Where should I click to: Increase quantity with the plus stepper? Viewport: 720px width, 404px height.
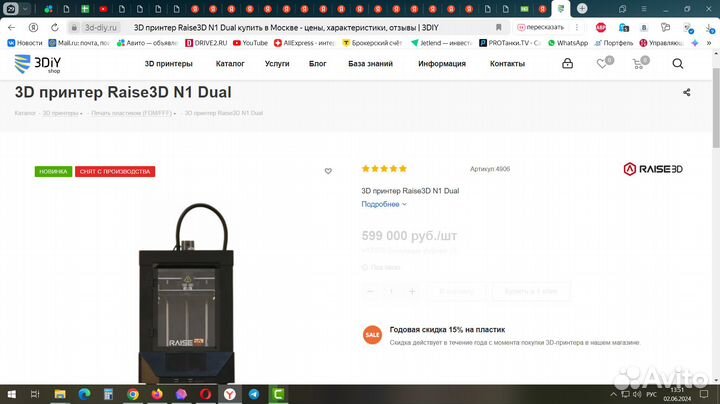[x=412, y=292]
